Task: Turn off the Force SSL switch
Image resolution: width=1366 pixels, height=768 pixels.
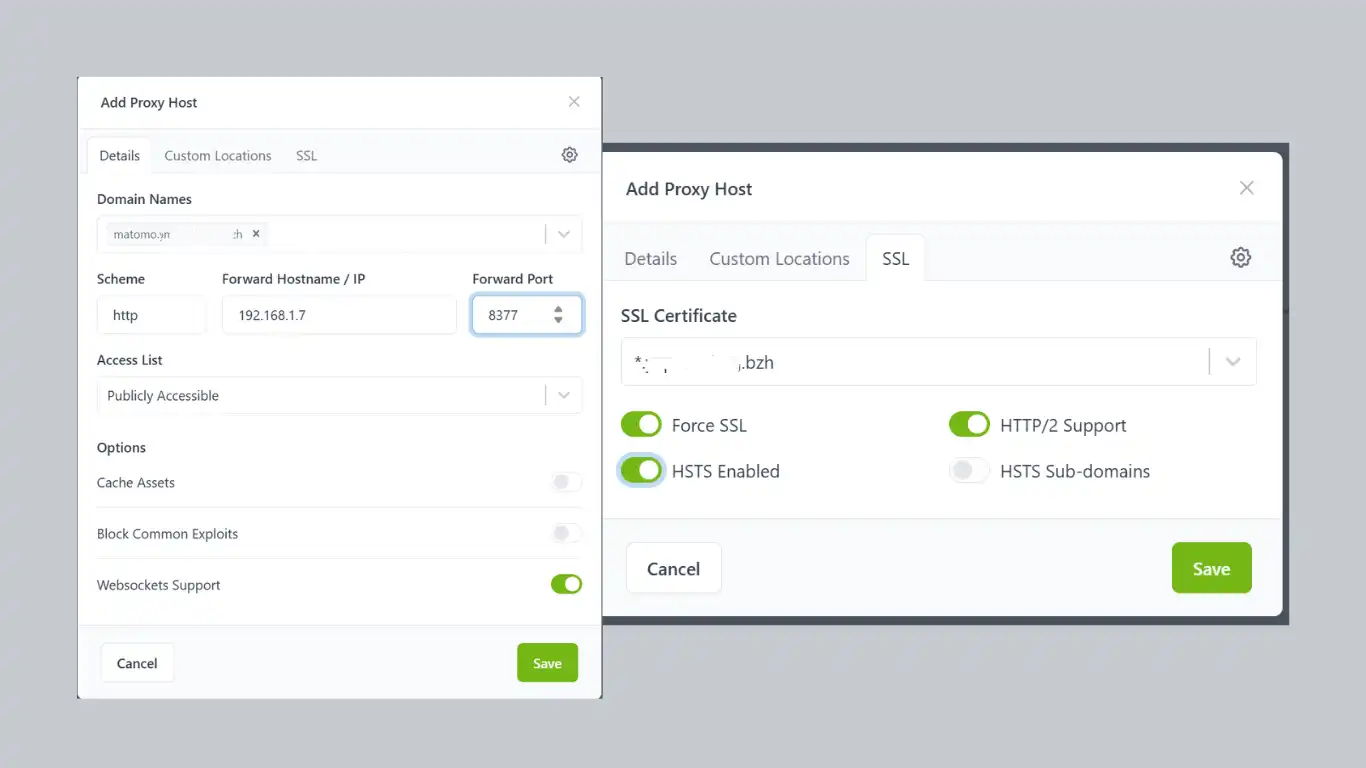Action: (x=641, y=425)
